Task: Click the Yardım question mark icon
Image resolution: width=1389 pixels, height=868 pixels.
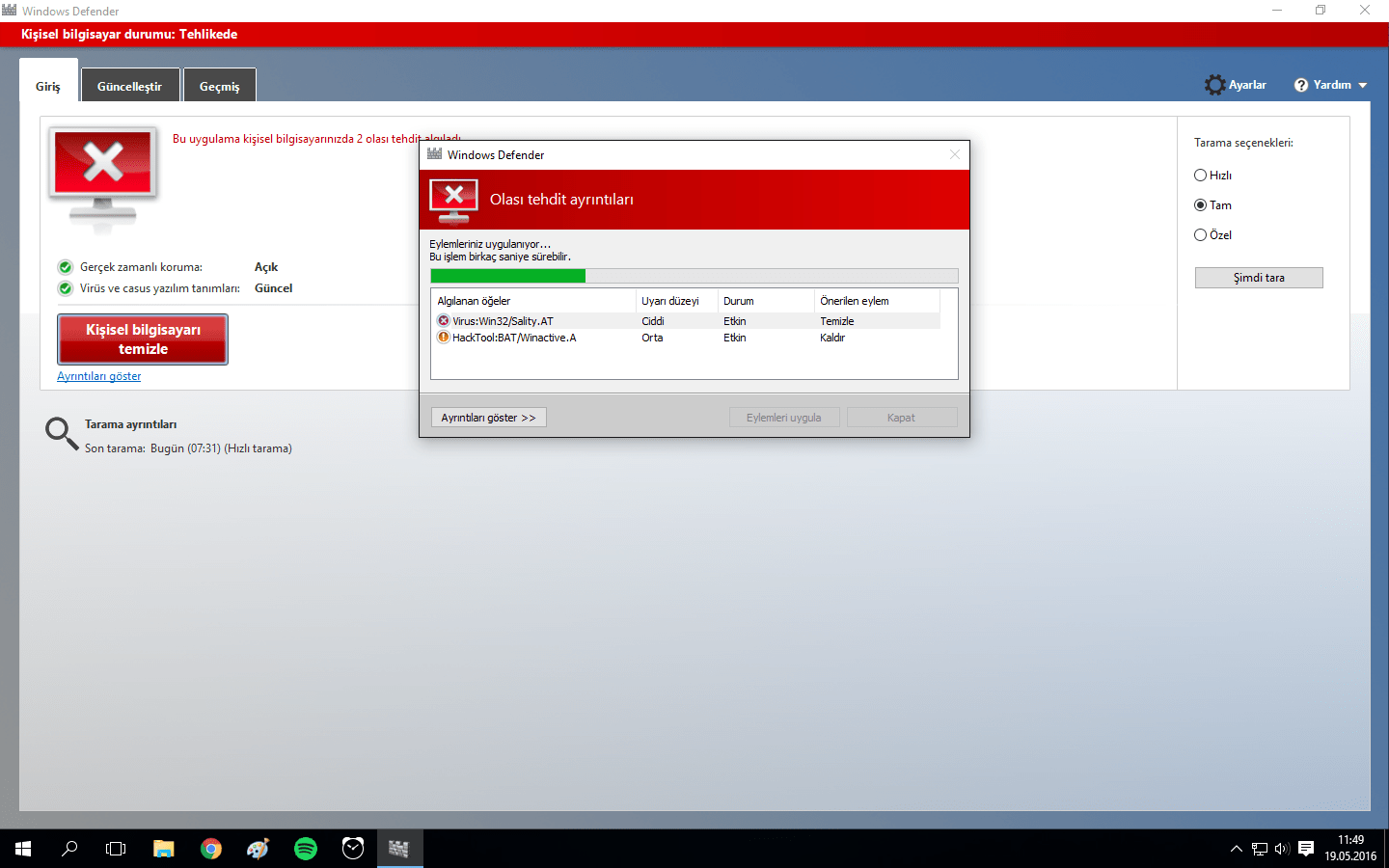Action: click(x=1301, y=85)
